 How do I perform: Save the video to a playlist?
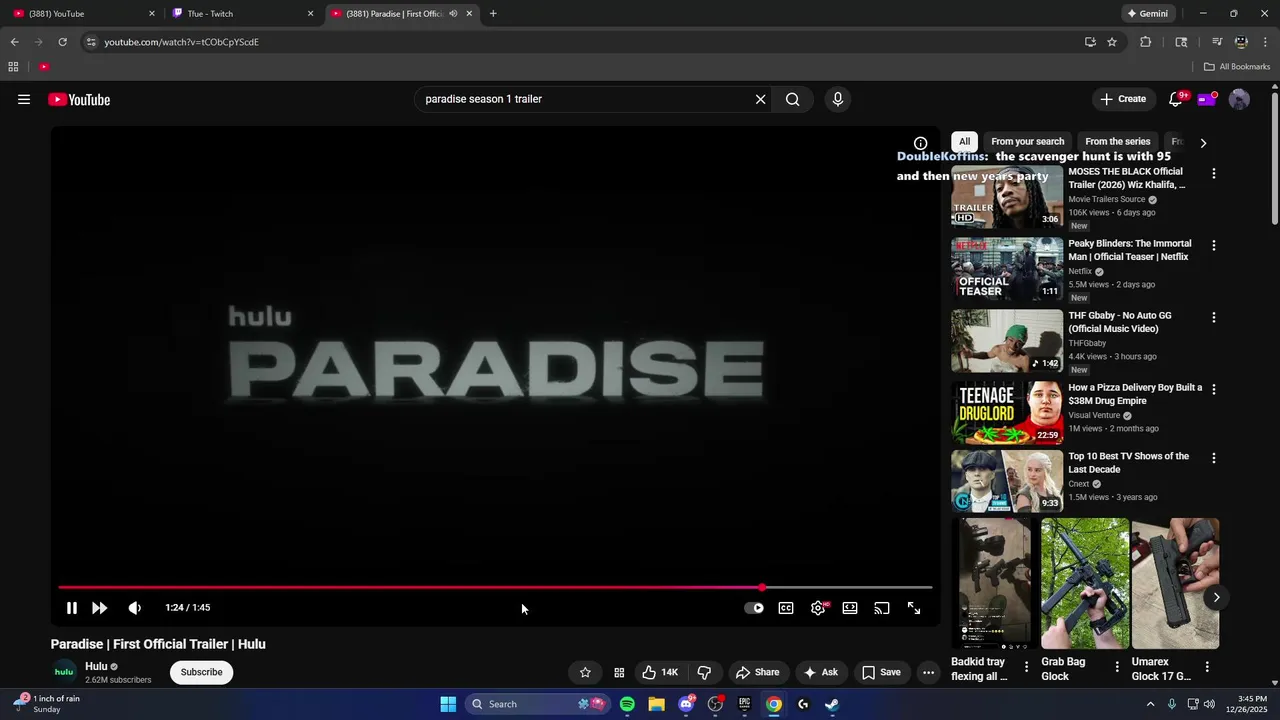881,672
